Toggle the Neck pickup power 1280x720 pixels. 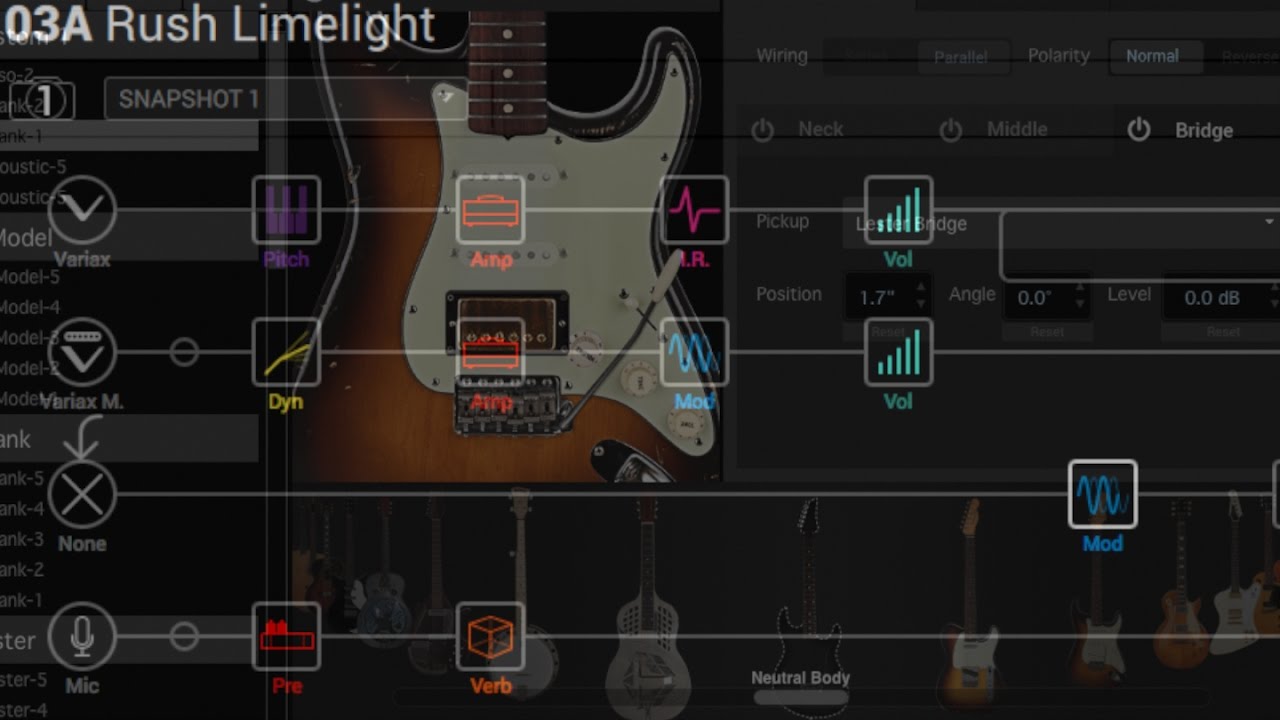coord(762,130)
